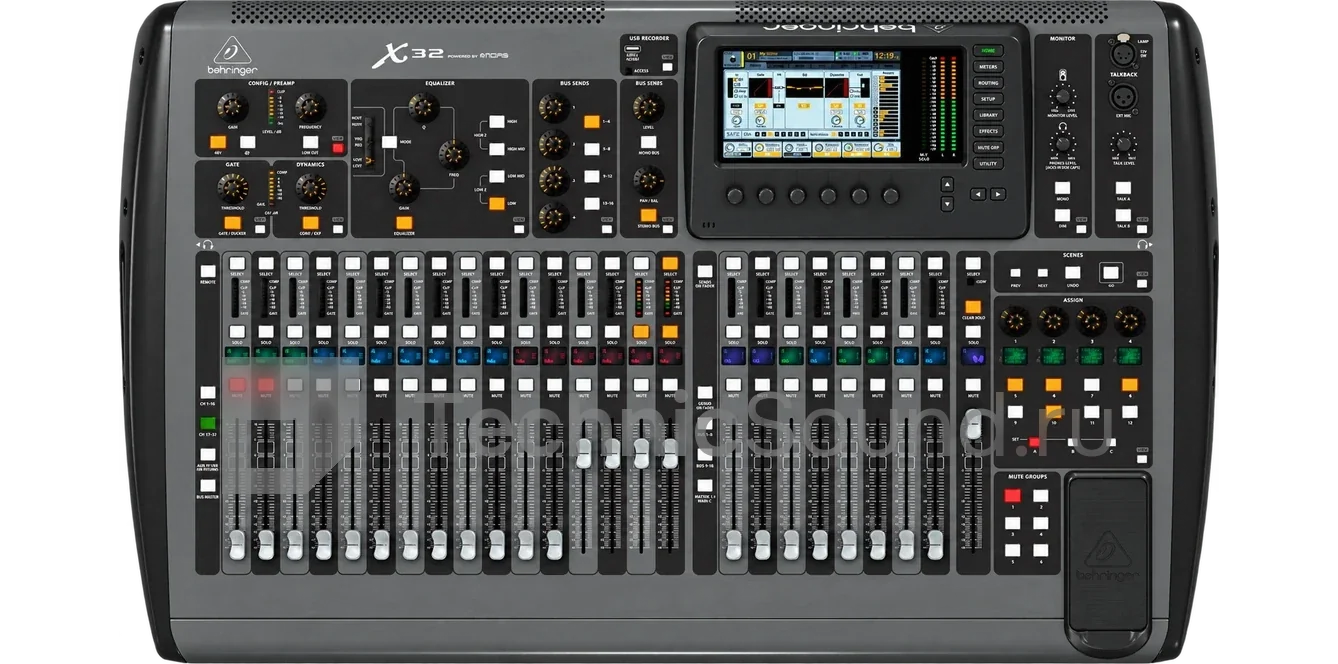Toggle the phase invert button in Config/Preamp
This screenshot has width=1338, height=664.
point(247,142)
